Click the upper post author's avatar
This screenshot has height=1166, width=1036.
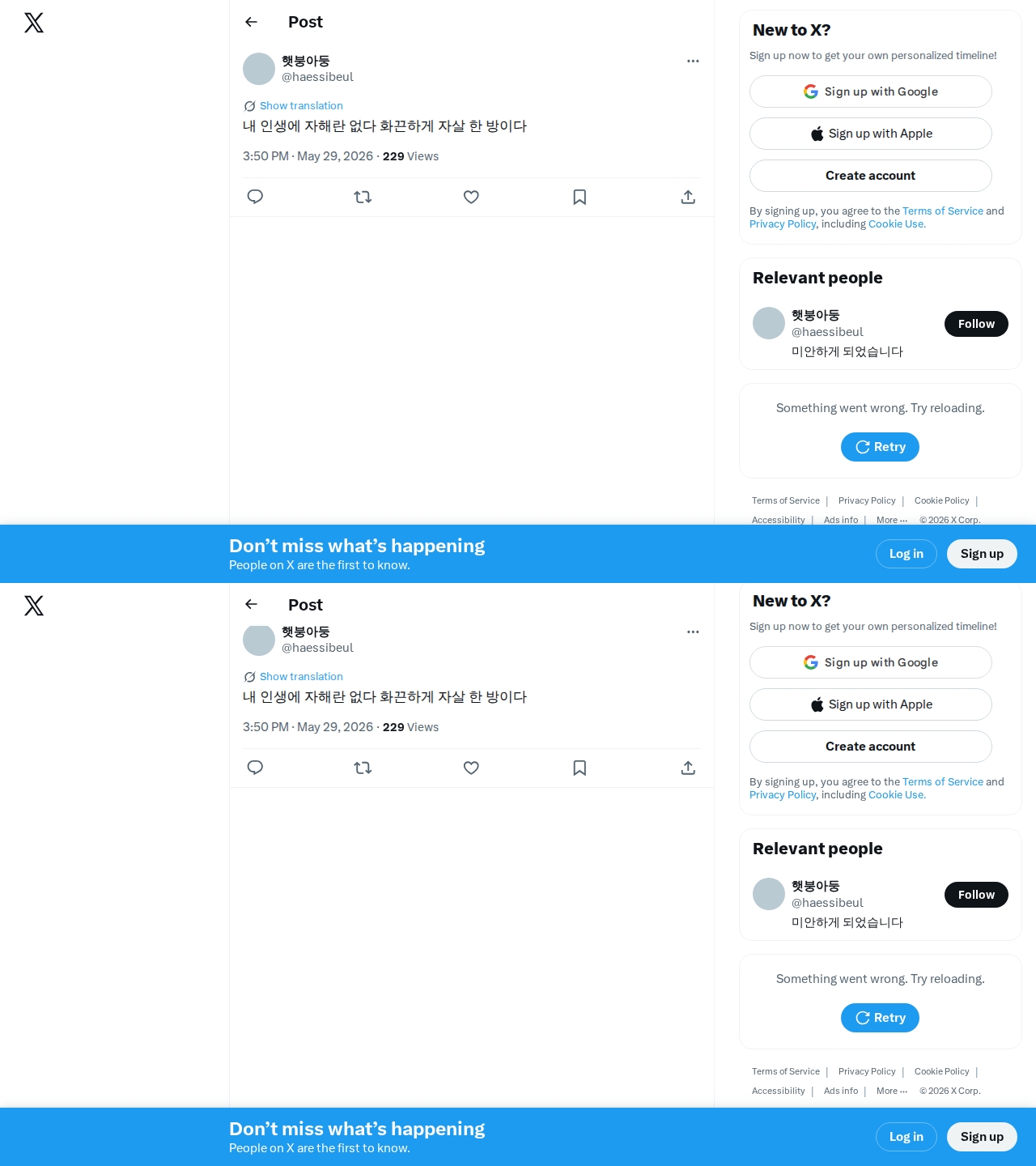pos(259,69)
